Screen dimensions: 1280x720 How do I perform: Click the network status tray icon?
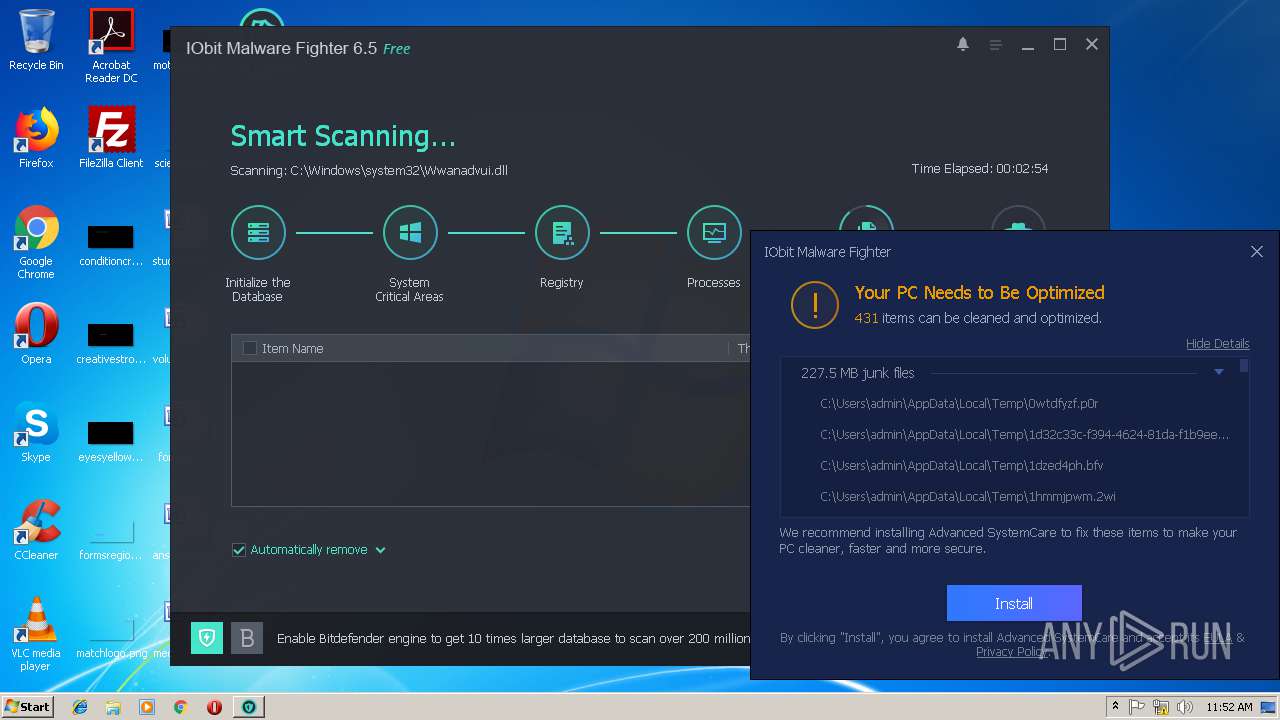click(1161, 707)
